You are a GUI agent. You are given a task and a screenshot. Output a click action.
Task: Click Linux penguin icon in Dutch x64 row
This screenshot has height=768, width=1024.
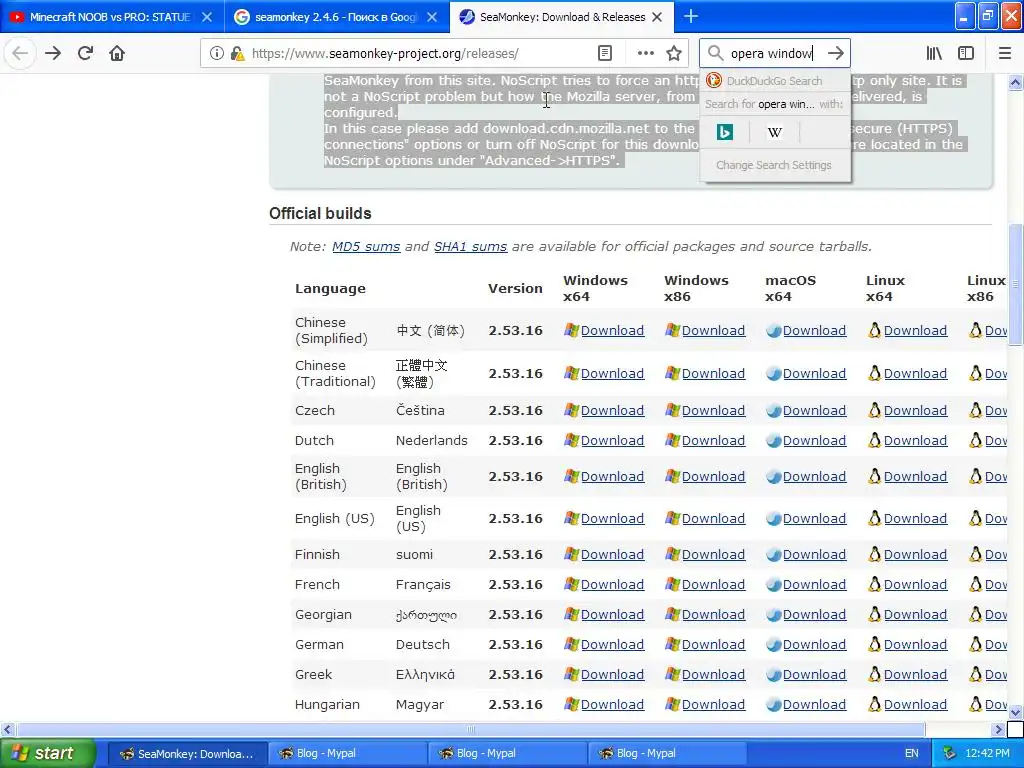[874, 441]
